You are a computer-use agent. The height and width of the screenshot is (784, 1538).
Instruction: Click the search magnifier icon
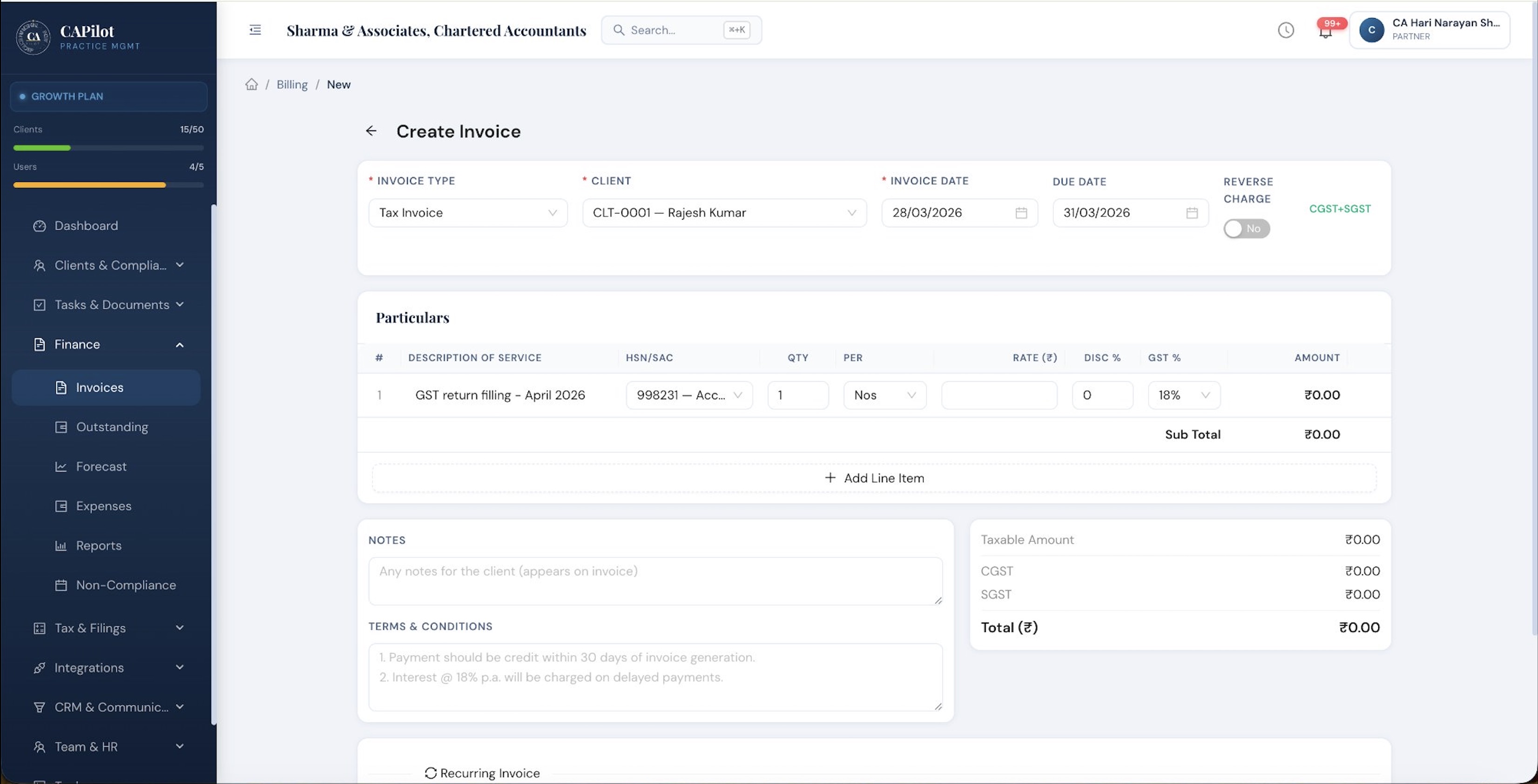click(x=619, y=30)
